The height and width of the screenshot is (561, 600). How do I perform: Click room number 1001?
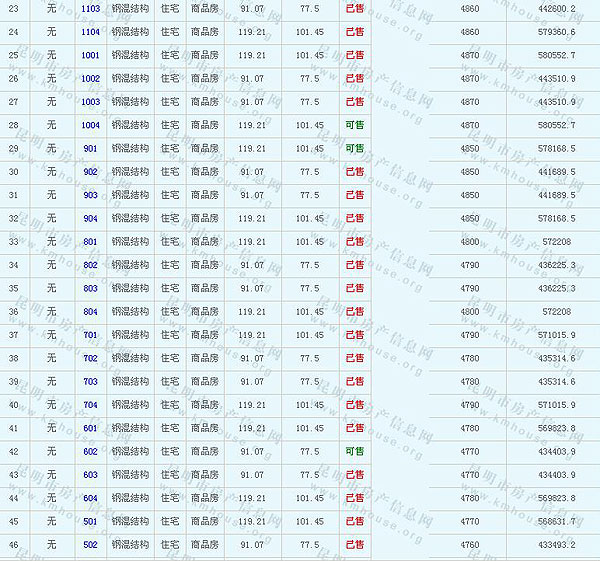click(90, 55)
